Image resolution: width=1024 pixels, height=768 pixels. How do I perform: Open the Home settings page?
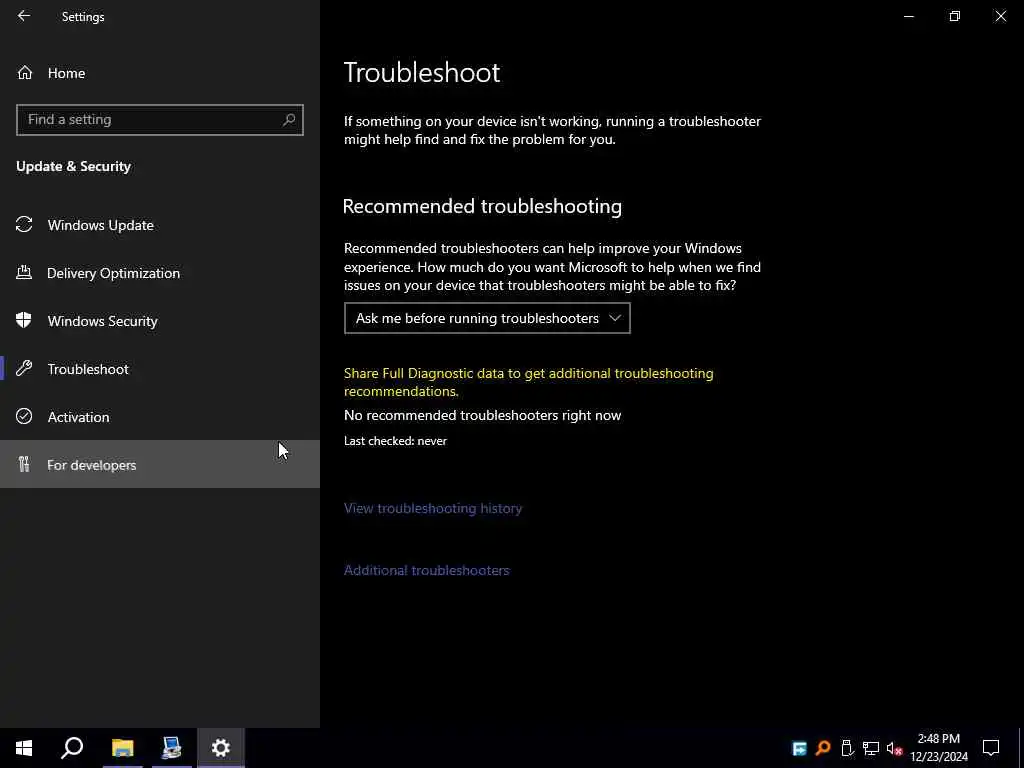point(160,73)
